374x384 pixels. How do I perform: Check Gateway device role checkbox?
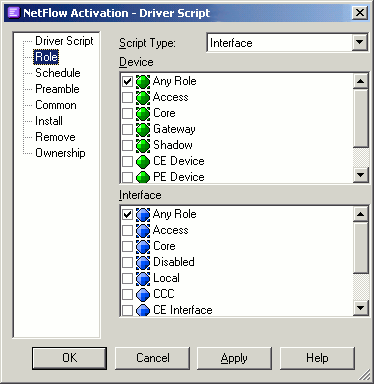(x=127, y=129)
